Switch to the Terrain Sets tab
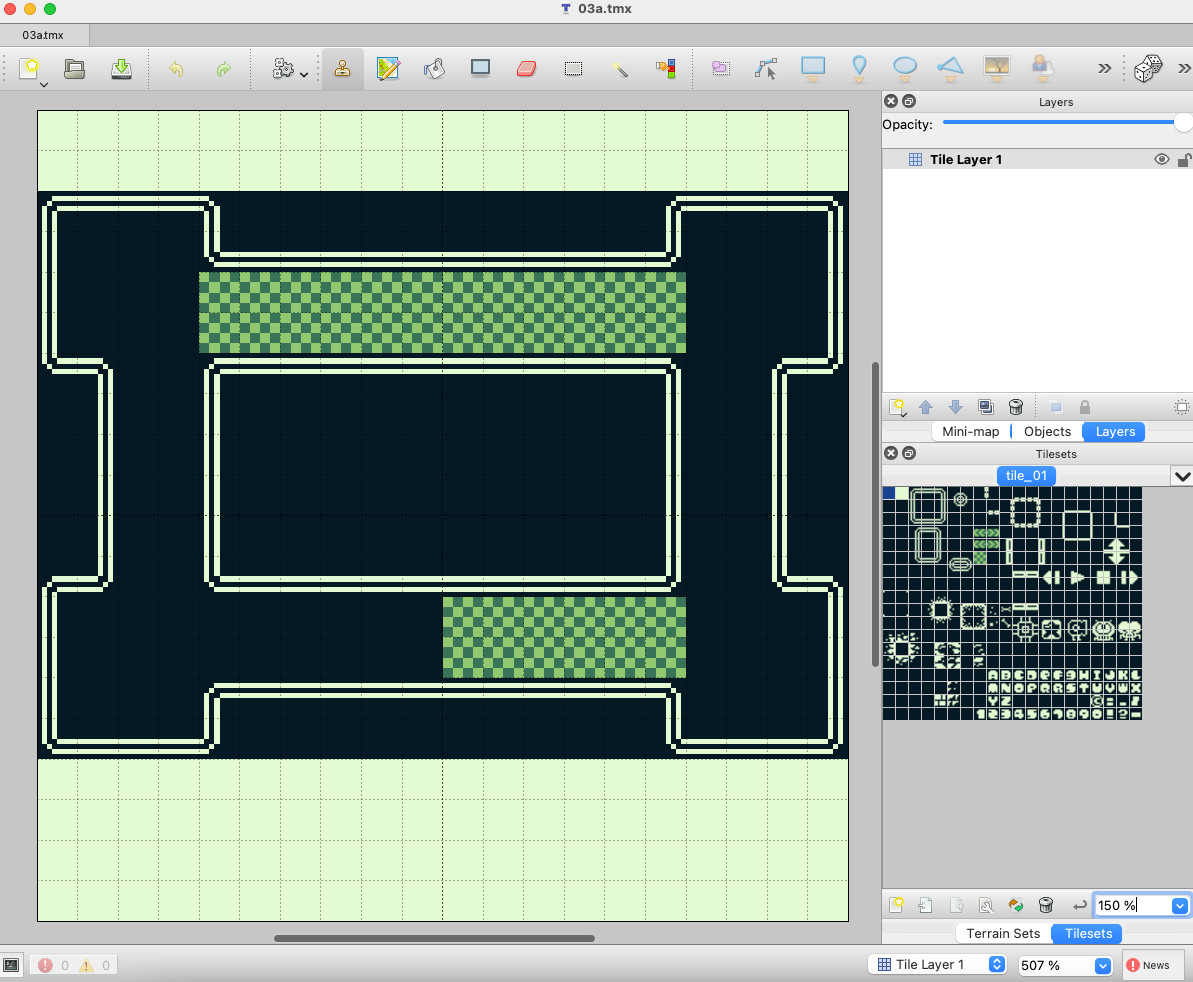The width and height of the screenshot is (1193, 982). (1003, 933)
